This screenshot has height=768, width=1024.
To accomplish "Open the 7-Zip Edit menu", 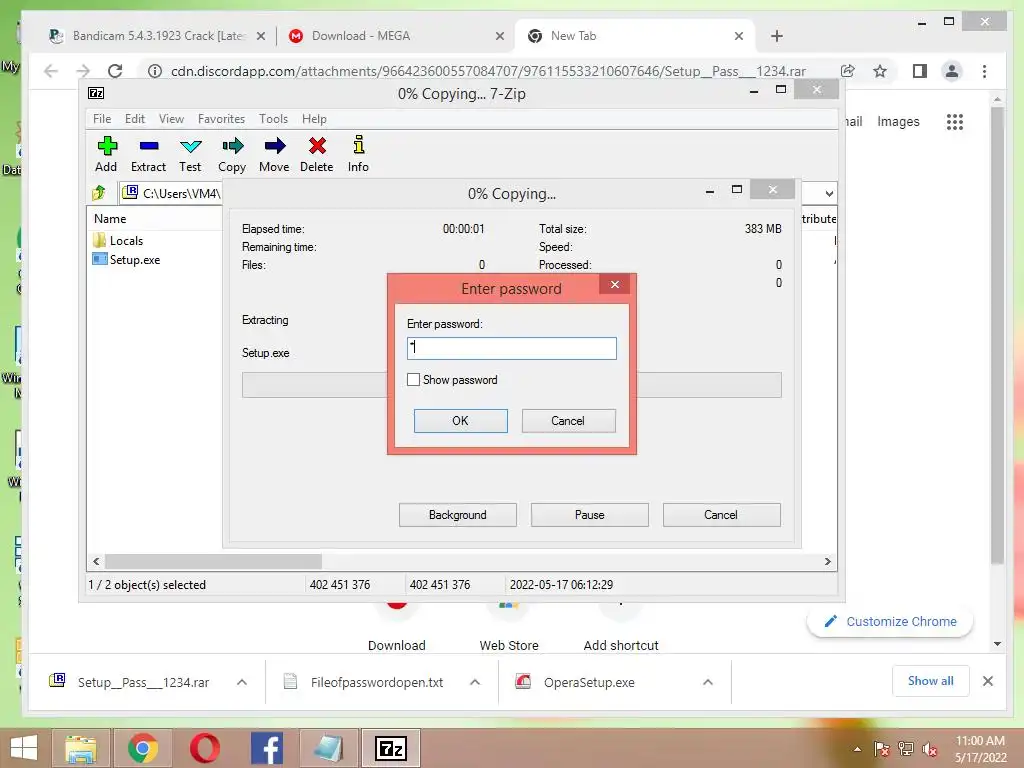I will click(135, 119).
